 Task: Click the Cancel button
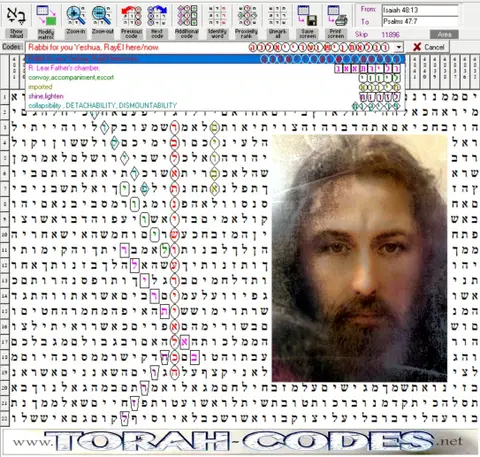tap(429, 47)
